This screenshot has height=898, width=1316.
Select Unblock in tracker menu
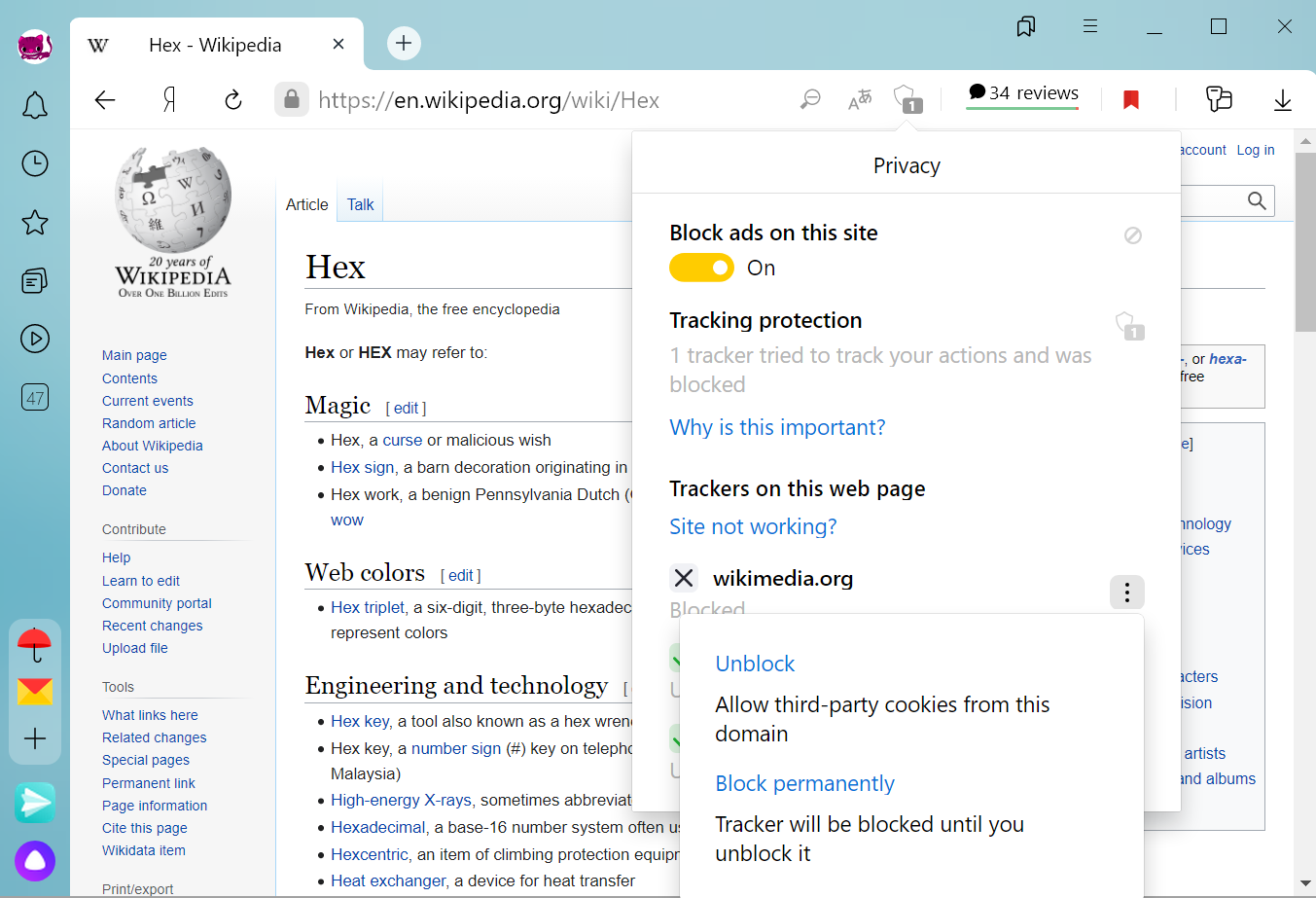click(755, 664)
